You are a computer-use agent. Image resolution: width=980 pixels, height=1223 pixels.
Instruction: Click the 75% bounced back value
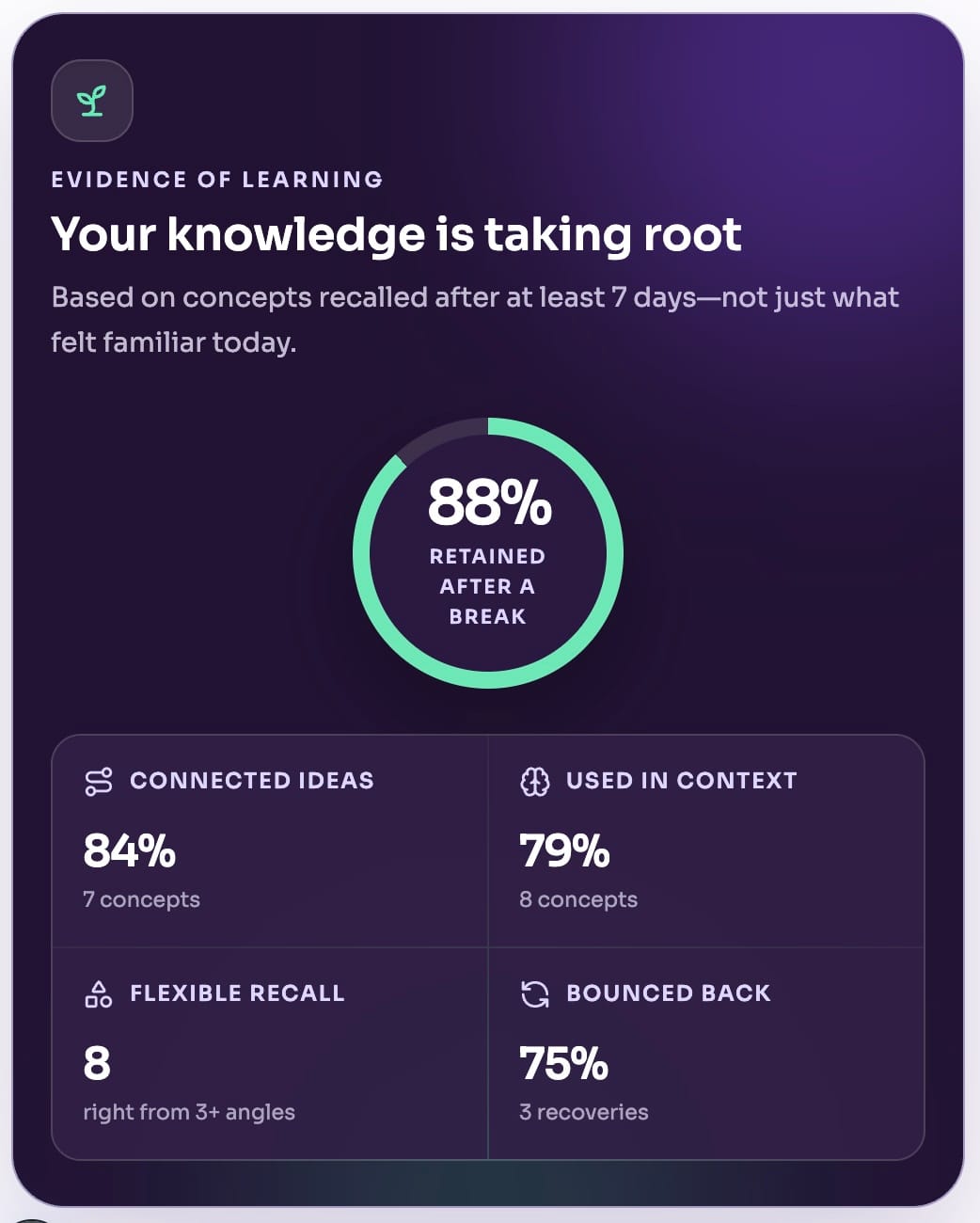[x=564, y=1063]
